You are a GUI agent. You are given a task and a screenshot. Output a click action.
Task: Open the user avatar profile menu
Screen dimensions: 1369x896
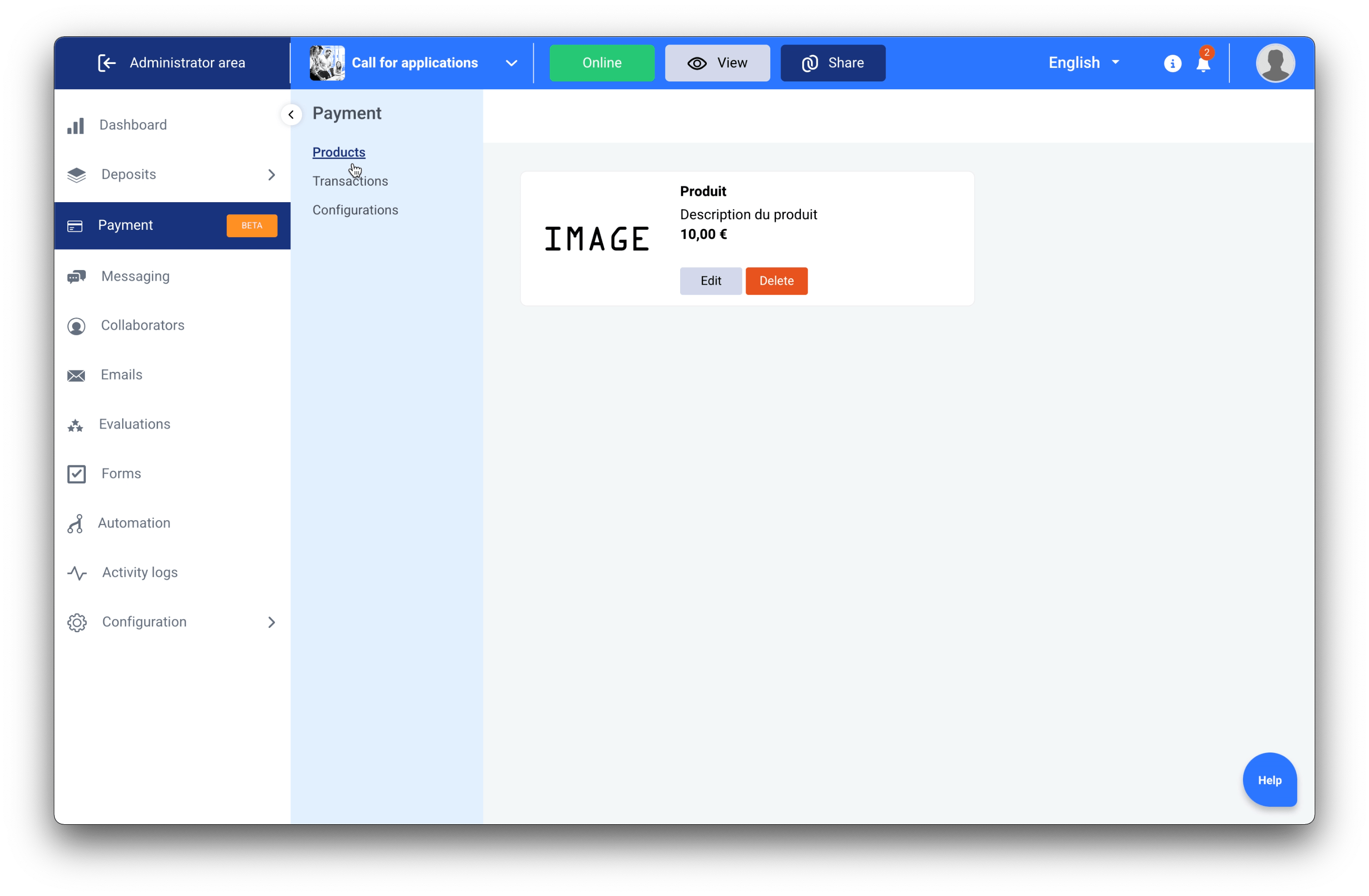tap(1275, 63)
